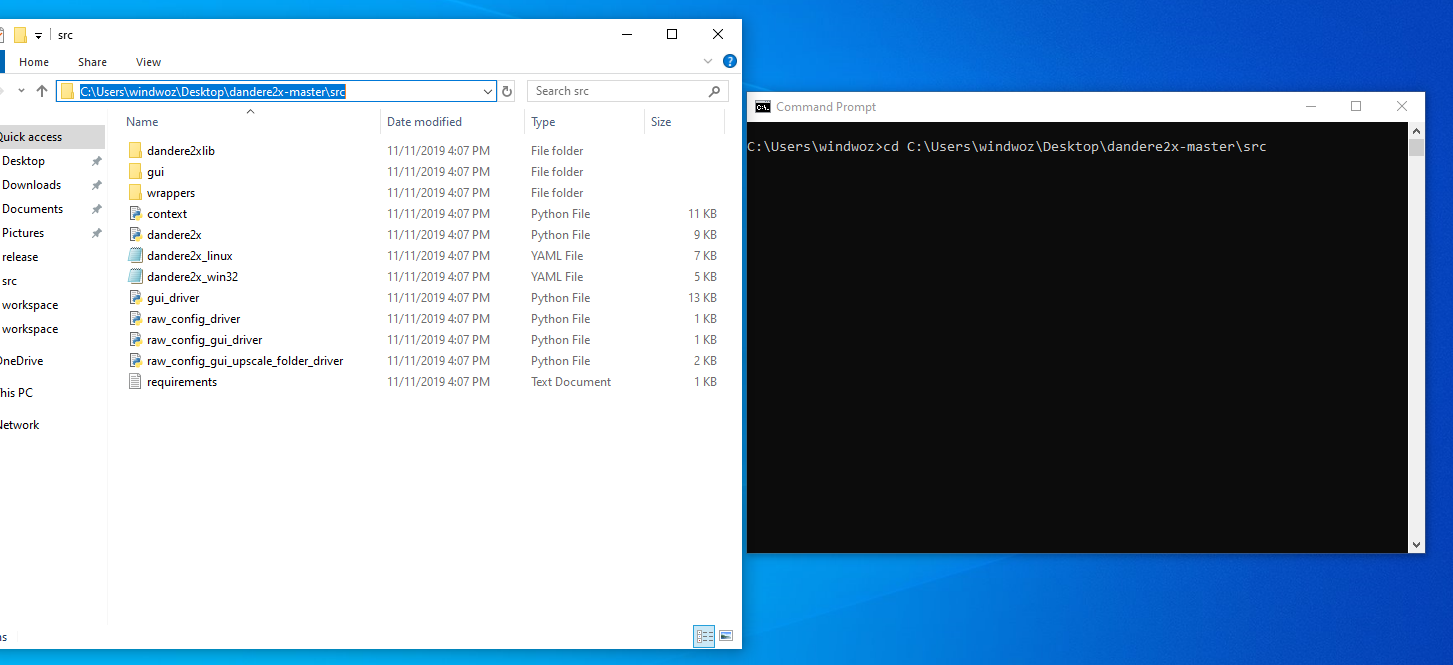Expand the address bar history dropdown arrow
Screen dimensions: 1453x665
[489, 90]
